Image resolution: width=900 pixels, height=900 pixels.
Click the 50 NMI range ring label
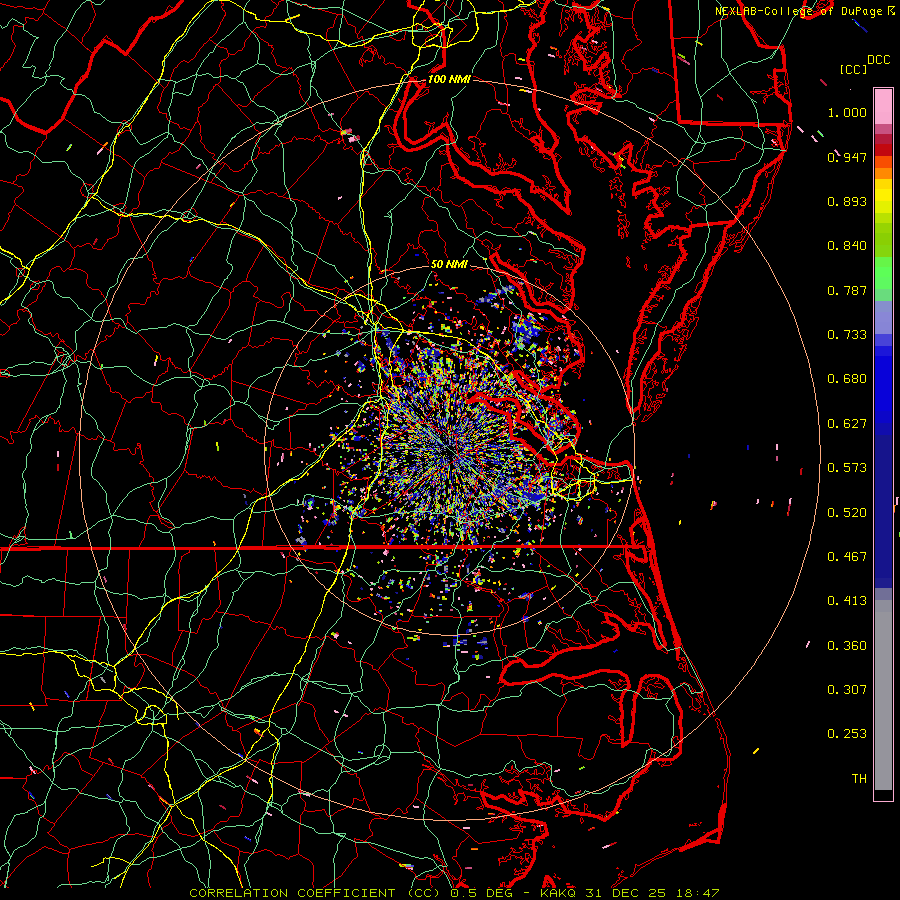point(449,264)
